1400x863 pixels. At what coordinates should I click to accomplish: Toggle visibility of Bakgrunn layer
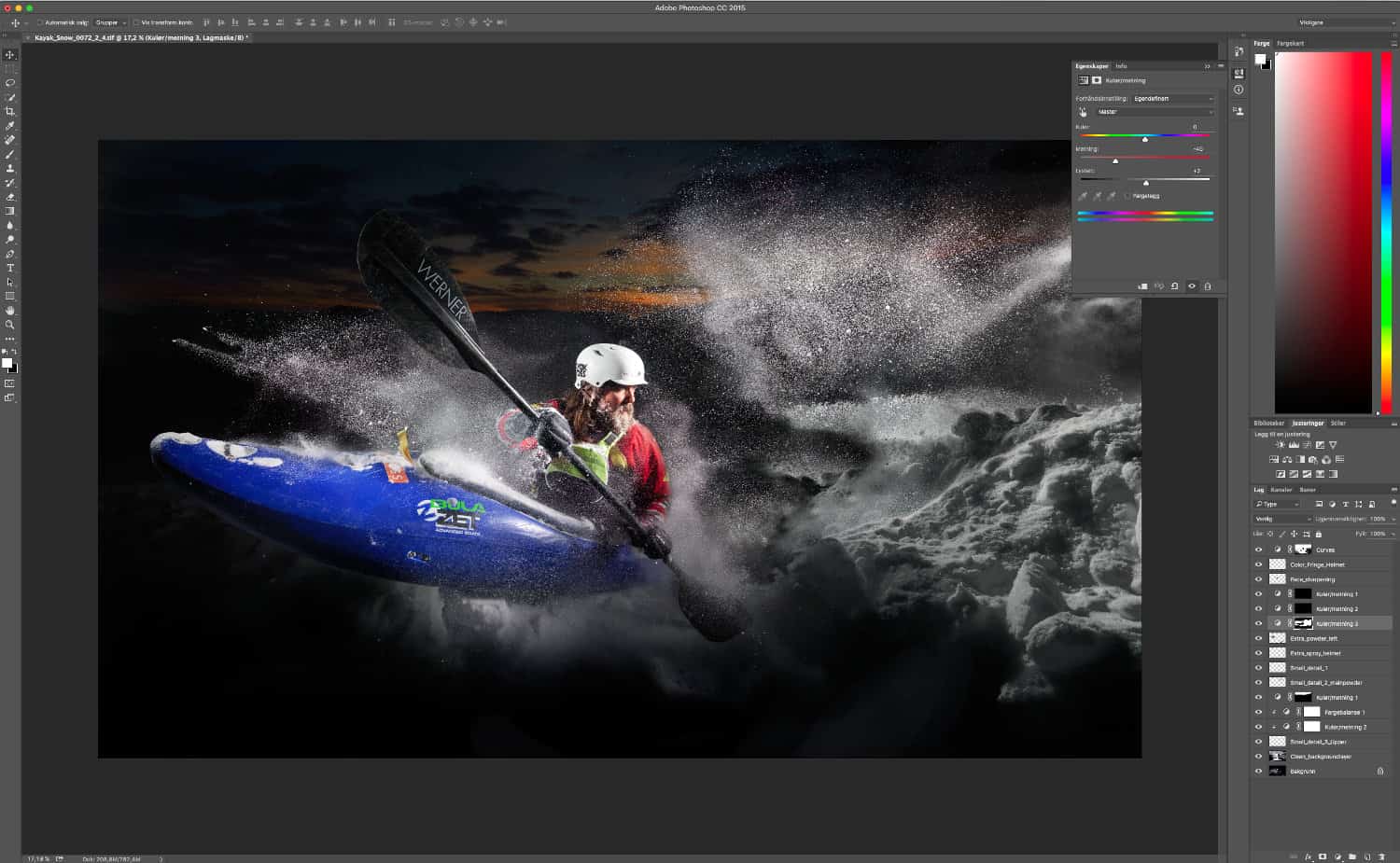click(x=1258, y=772)
